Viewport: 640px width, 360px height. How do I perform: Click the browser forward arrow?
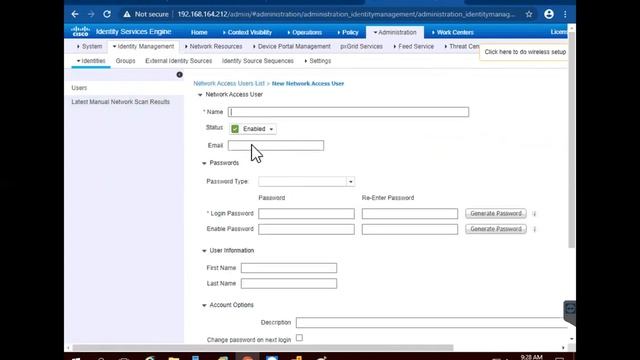91,14
